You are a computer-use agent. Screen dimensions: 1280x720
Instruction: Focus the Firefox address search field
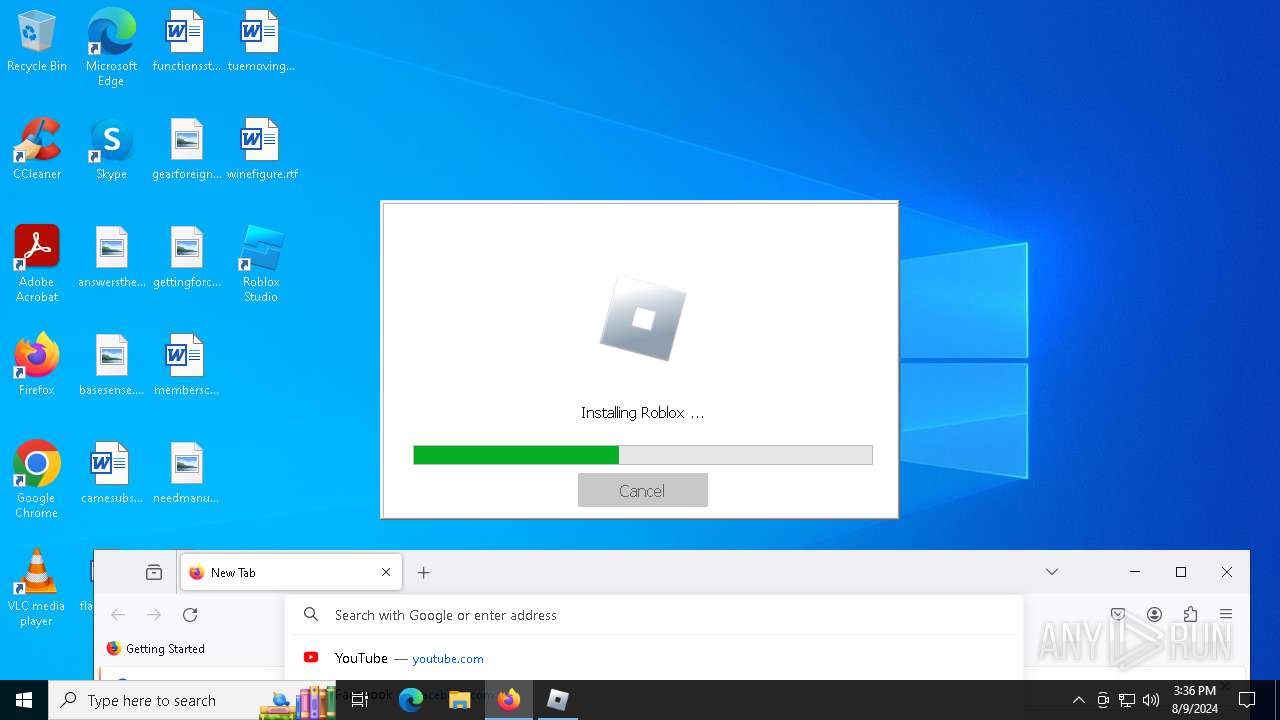[655, 615]
